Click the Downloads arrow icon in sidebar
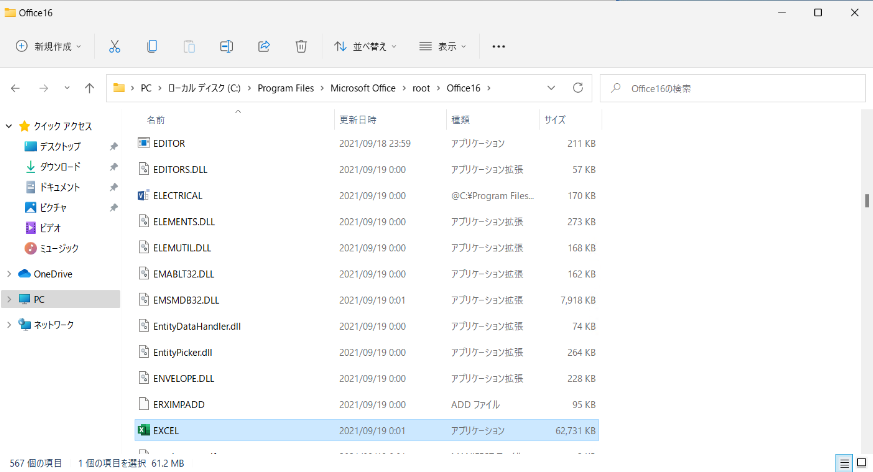Viewport: 873px width, 472px height. tap(31, 166)
